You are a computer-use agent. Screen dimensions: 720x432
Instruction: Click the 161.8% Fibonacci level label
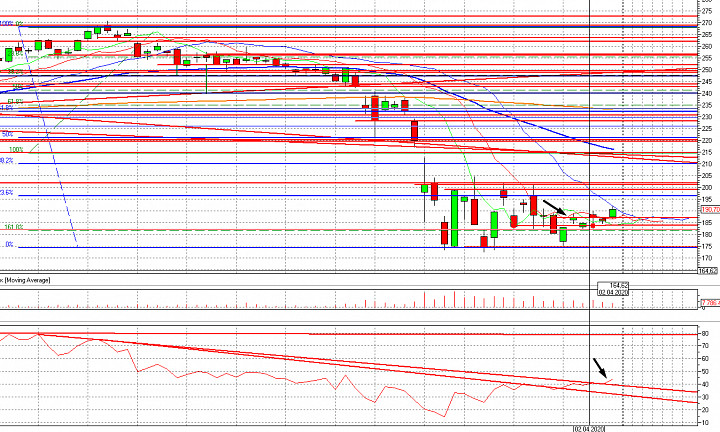pos(14,227)
